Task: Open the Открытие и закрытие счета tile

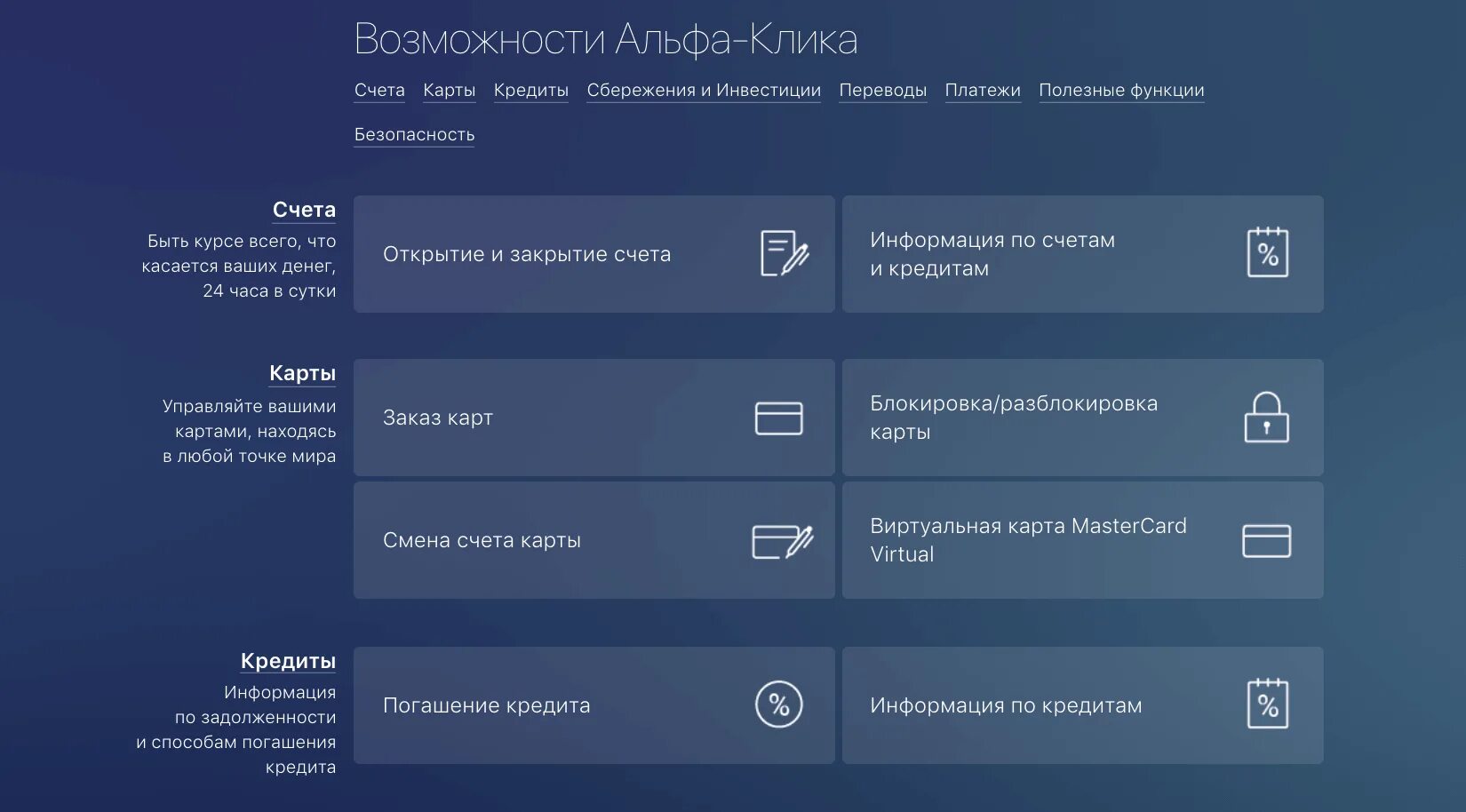Action: [594, 254]
